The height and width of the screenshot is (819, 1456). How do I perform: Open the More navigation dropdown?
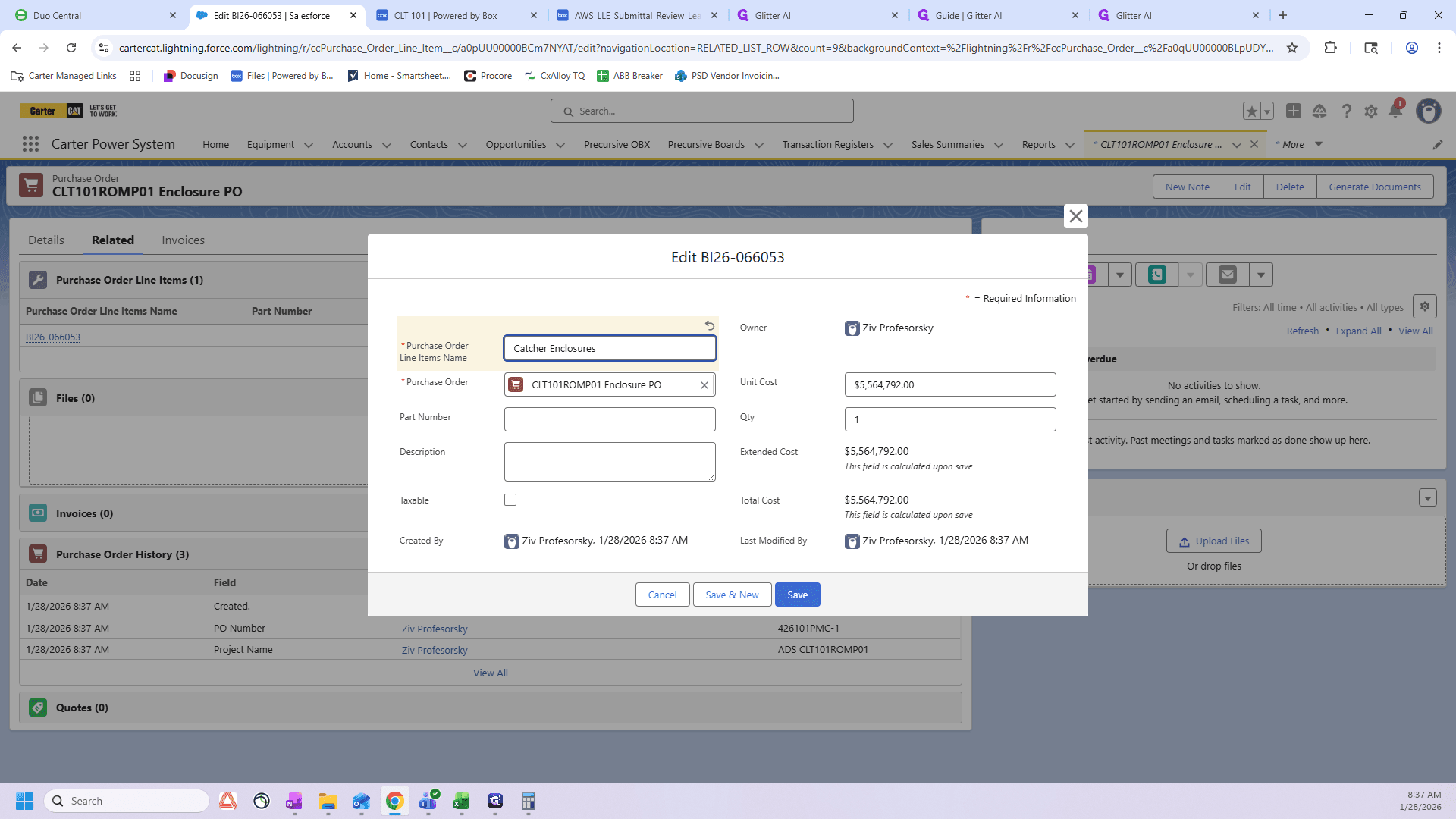coord(1298,144)
